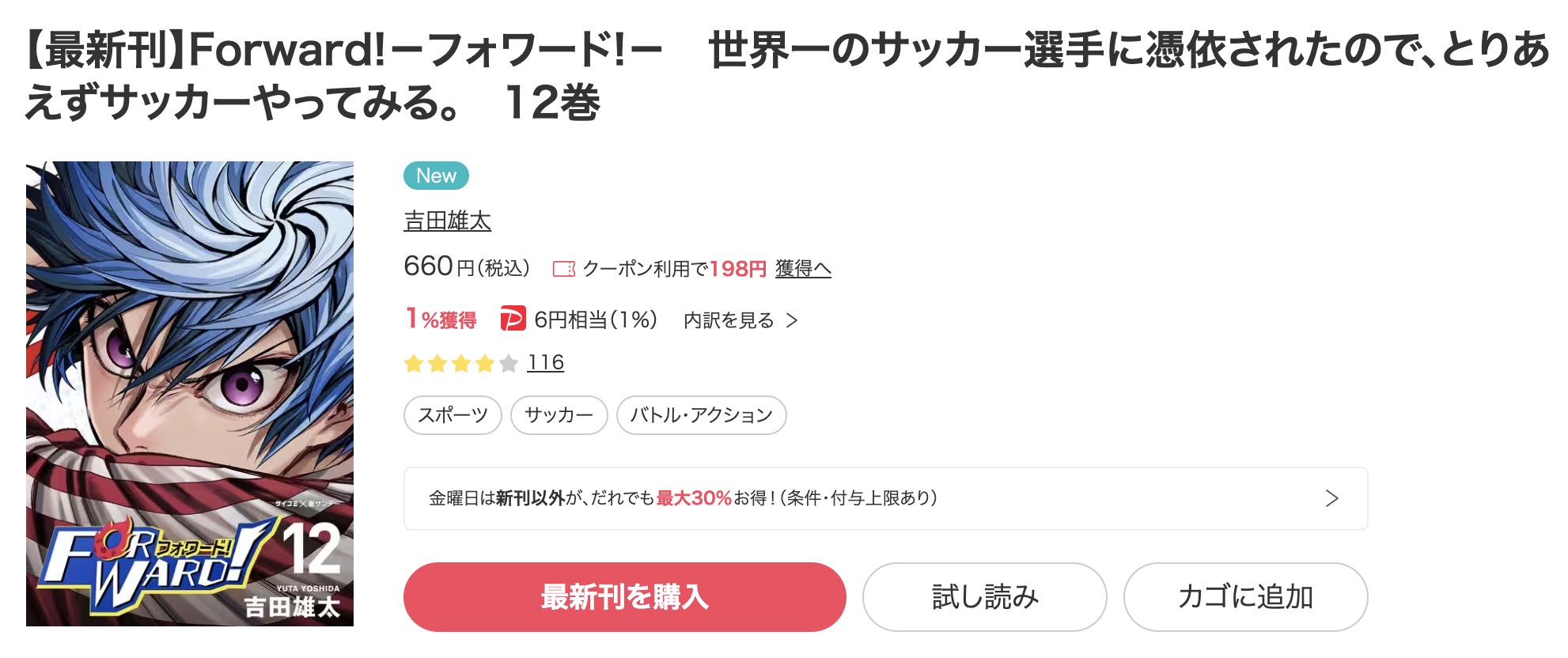Click the 試し読み preview button
This screenshot has width=1568, height=658.
(x=984, y=597)
